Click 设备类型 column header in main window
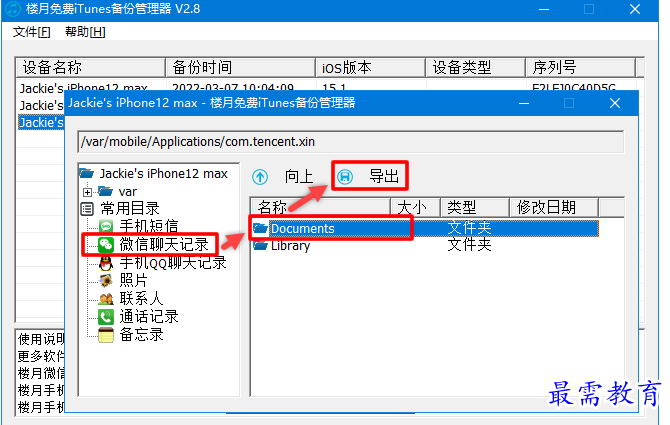The image size is (670, 425). coord(476,67)
